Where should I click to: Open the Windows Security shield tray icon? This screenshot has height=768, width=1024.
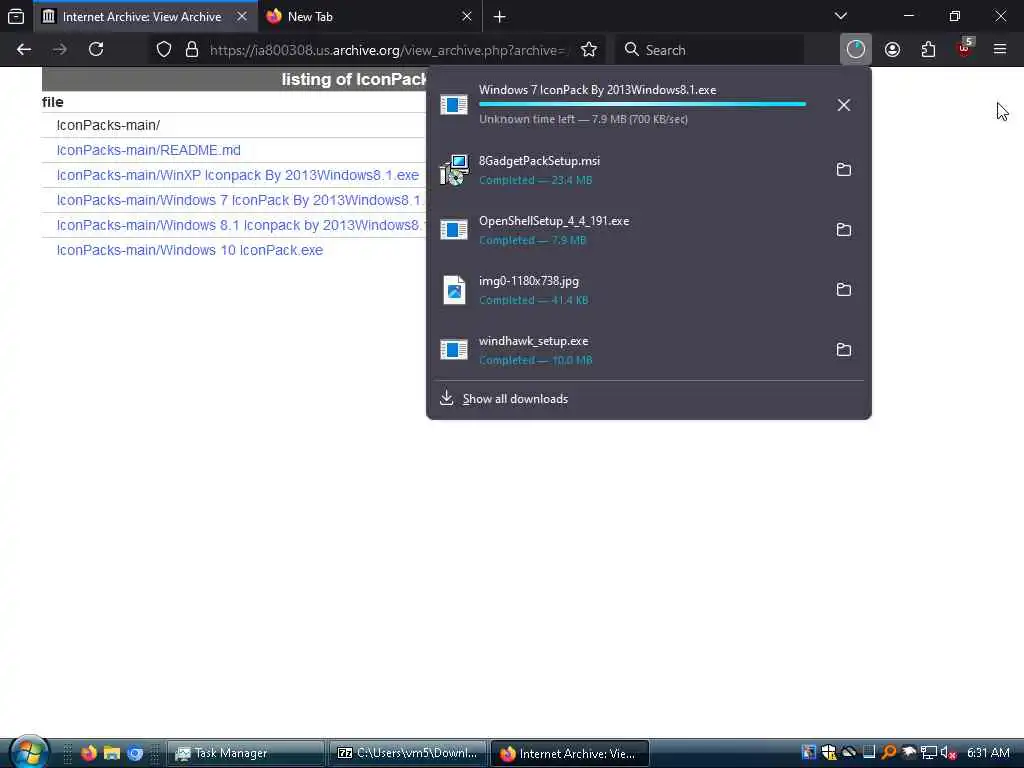pos(829,753)
